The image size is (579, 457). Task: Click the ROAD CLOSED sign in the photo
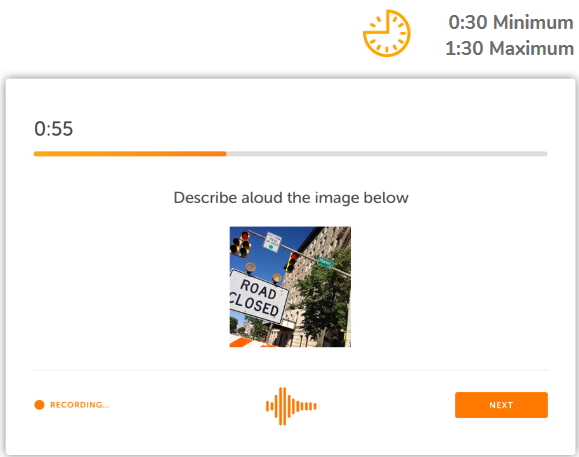point(257,297)
